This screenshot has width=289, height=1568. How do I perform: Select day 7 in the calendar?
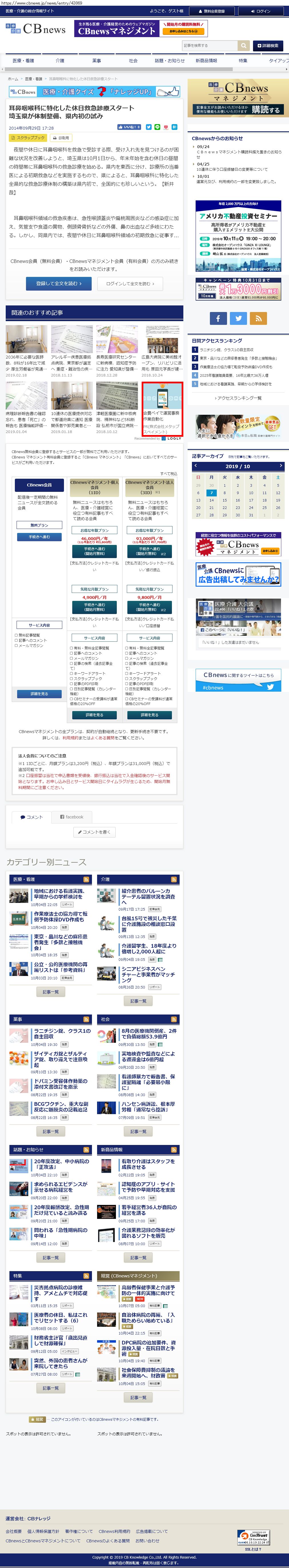[211, 493]
